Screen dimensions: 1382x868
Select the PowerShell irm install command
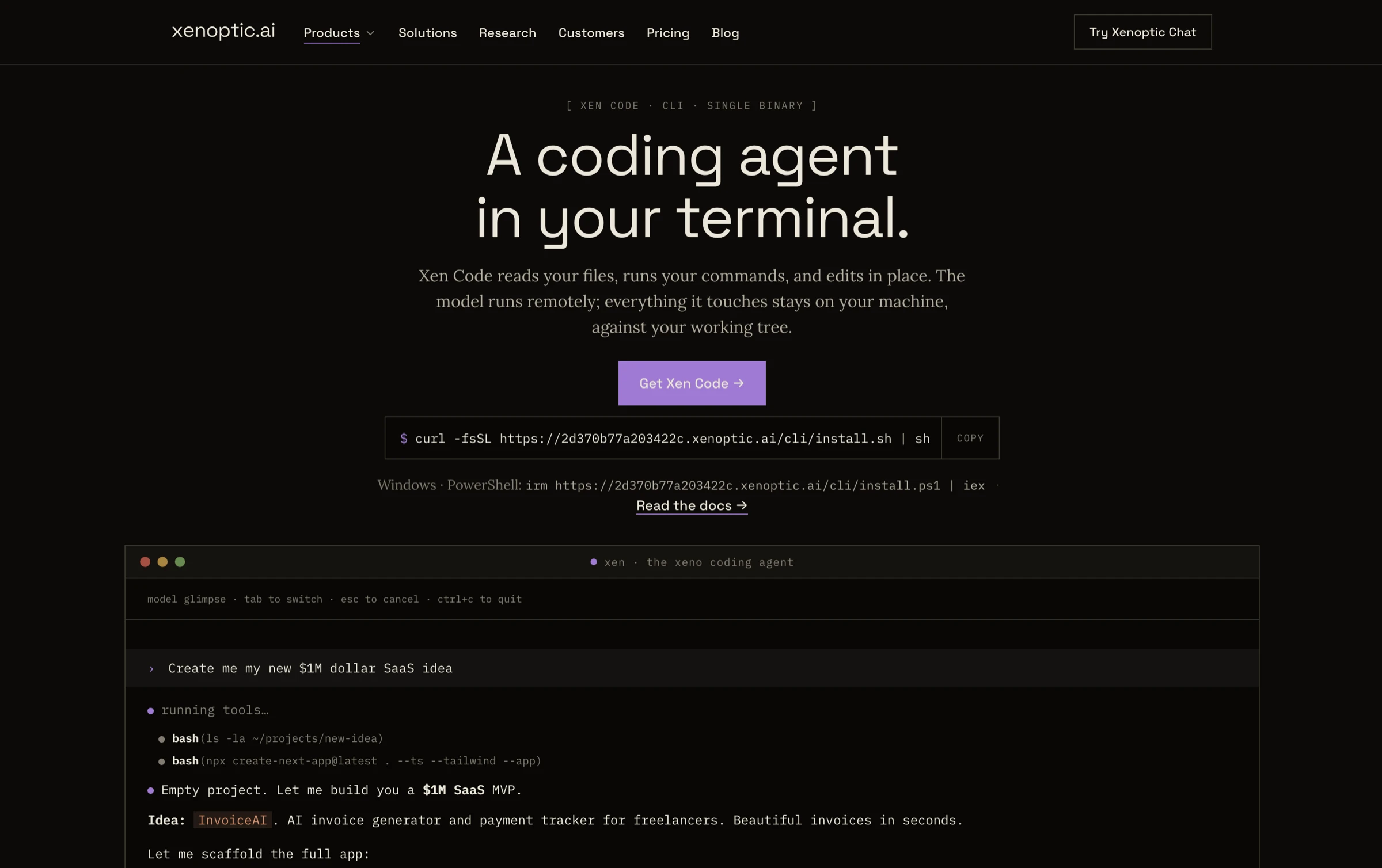755,485
